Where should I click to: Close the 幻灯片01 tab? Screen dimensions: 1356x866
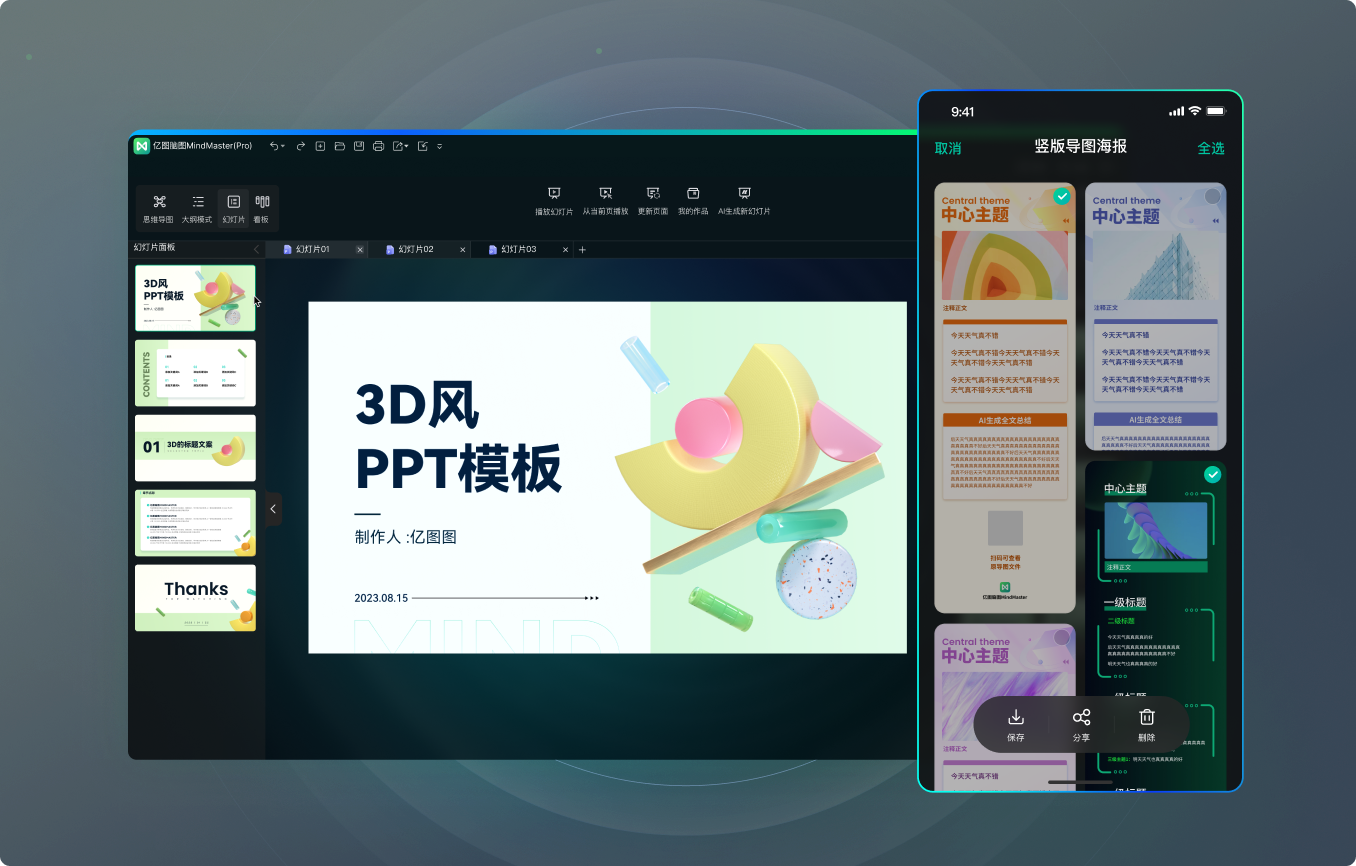point(360,249)
